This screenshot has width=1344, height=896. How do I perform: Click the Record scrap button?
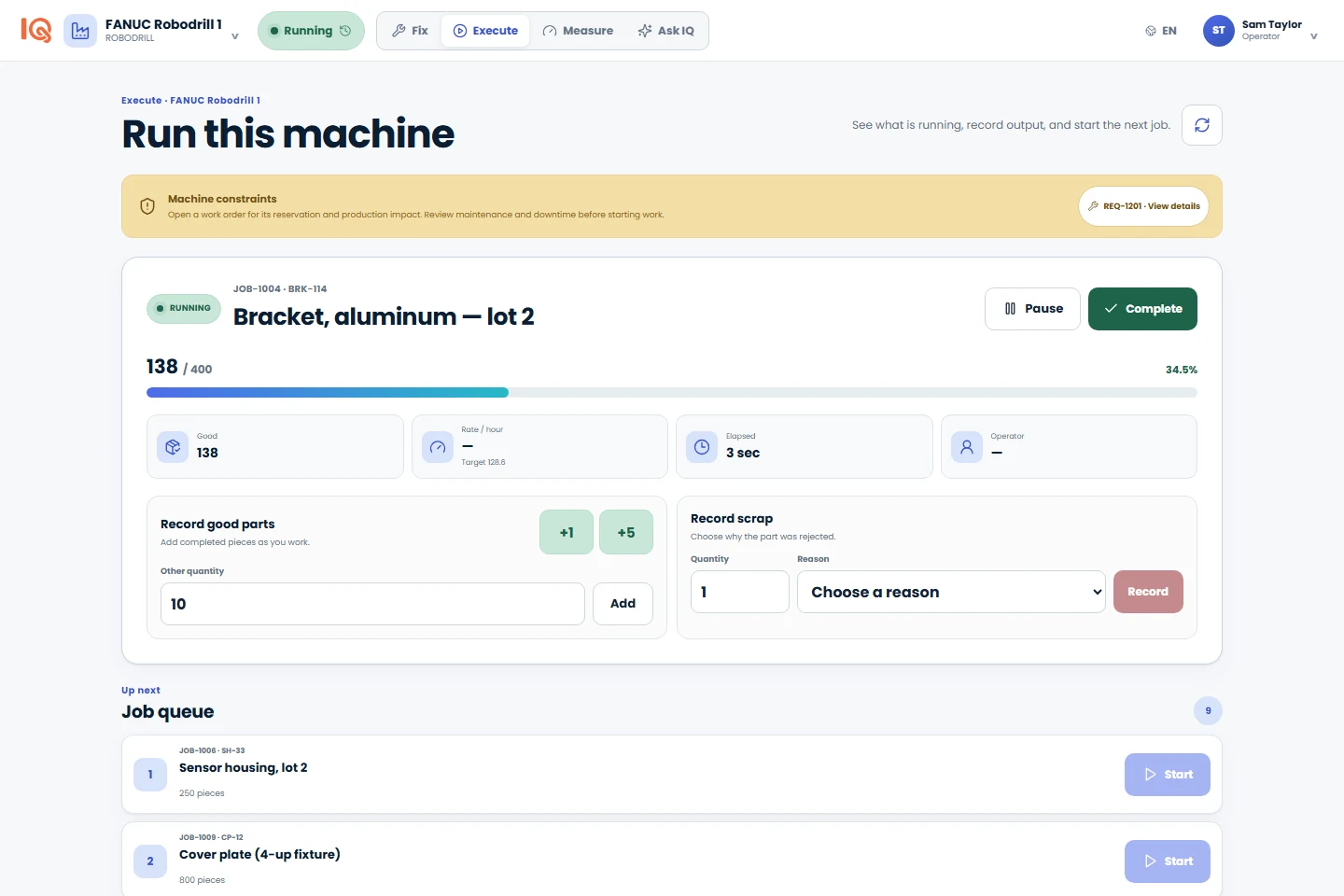(x=1148, y=592)
